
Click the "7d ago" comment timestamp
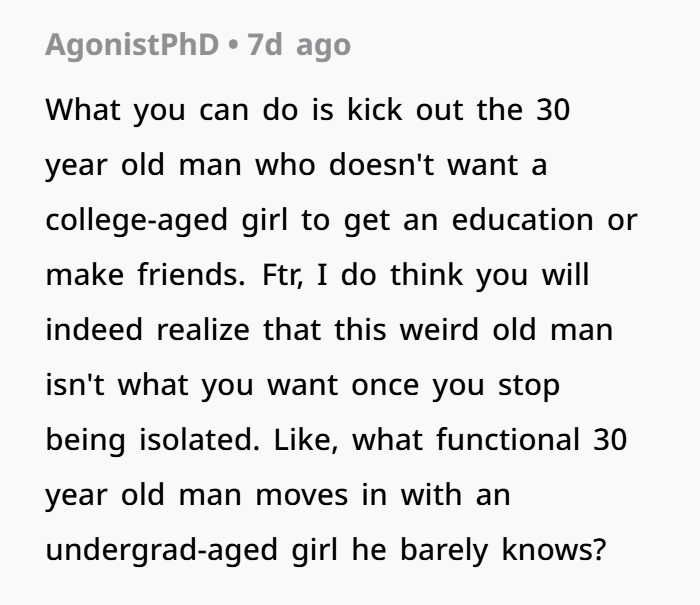298,46
